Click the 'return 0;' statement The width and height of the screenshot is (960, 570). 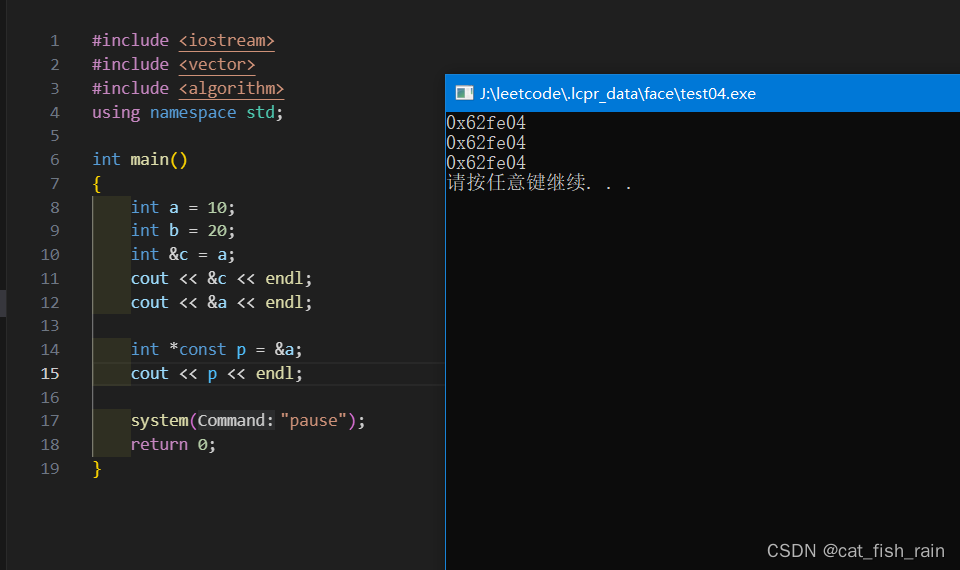click(173, 444)
